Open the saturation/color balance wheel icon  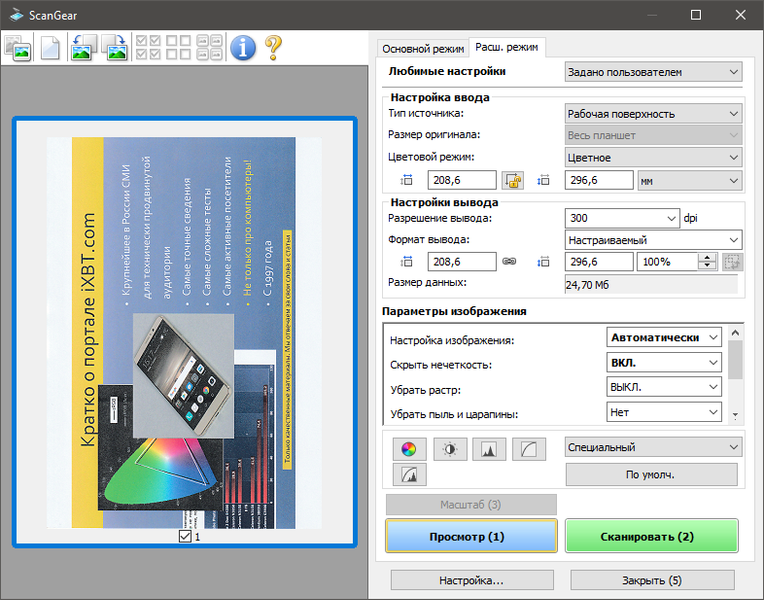coord(409,449)
